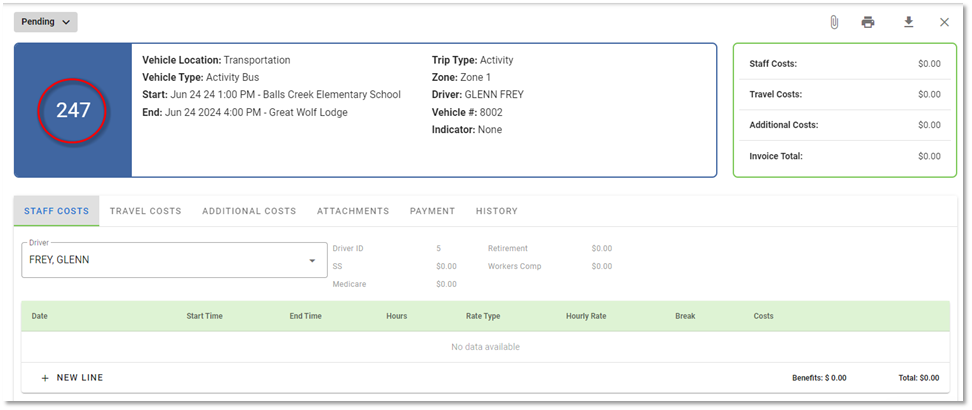Expand the Driver FREY, GLENN dropdown arrow
Viewport: 972px width, 410px height.
[x=312, y=261]
